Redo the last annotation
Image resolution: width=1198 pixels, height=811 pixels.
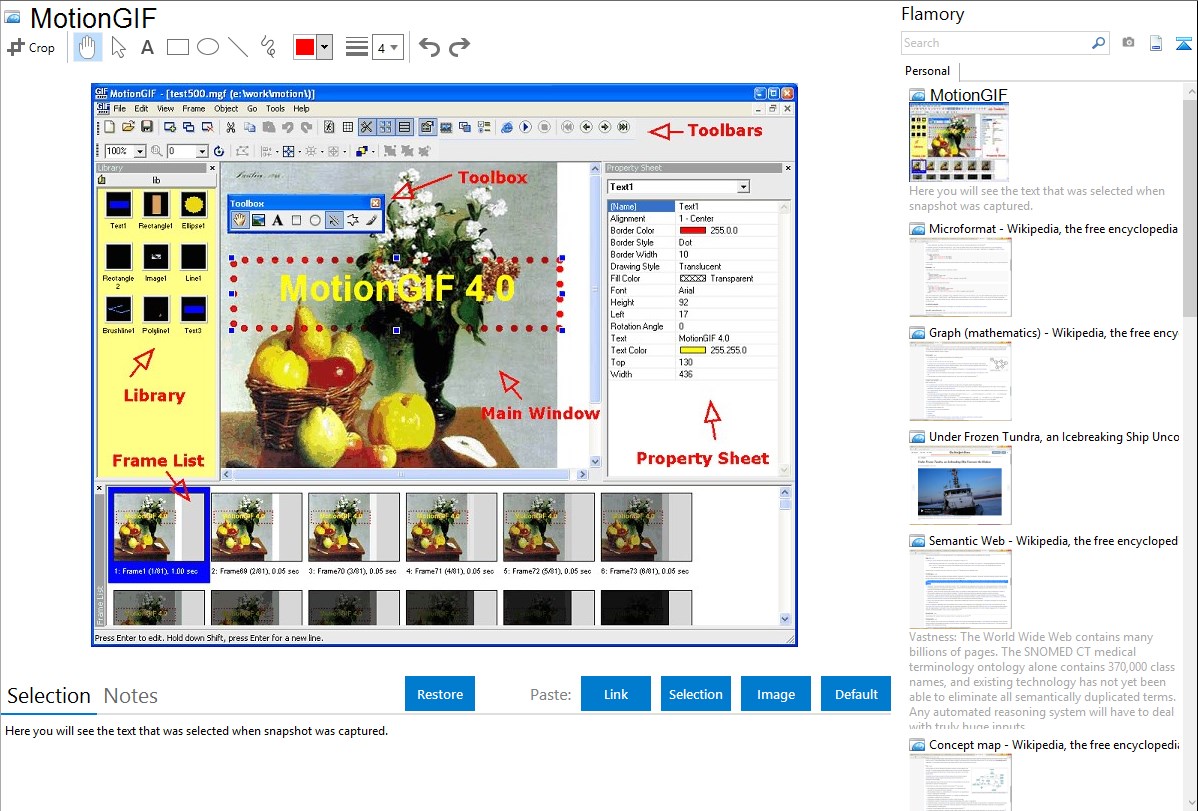459,47
